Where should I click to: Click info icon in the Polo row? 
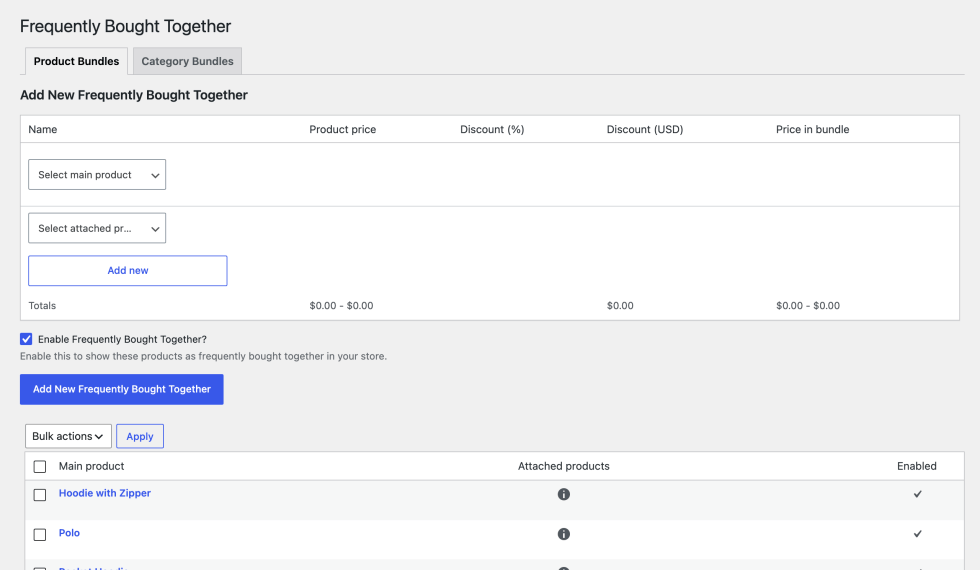564,534
